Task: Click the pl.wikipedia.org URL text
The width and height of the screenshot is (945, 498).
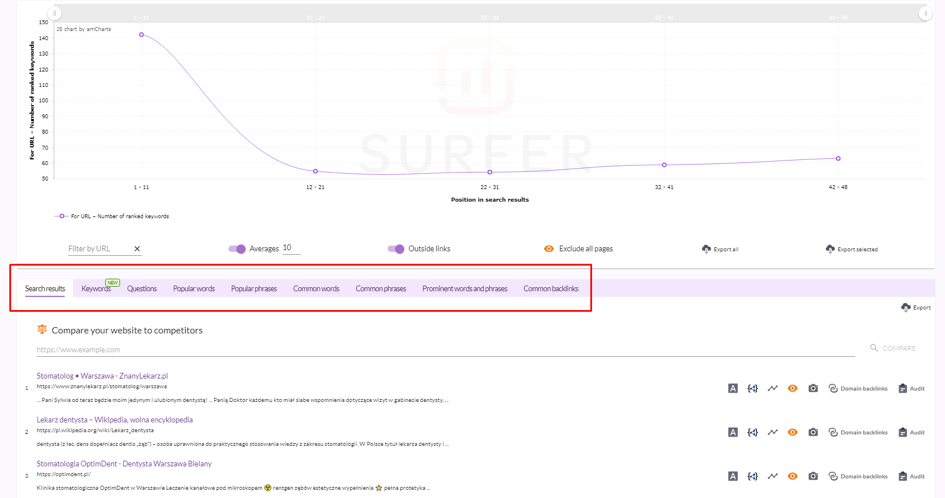Action: click(x=95, y=430)
